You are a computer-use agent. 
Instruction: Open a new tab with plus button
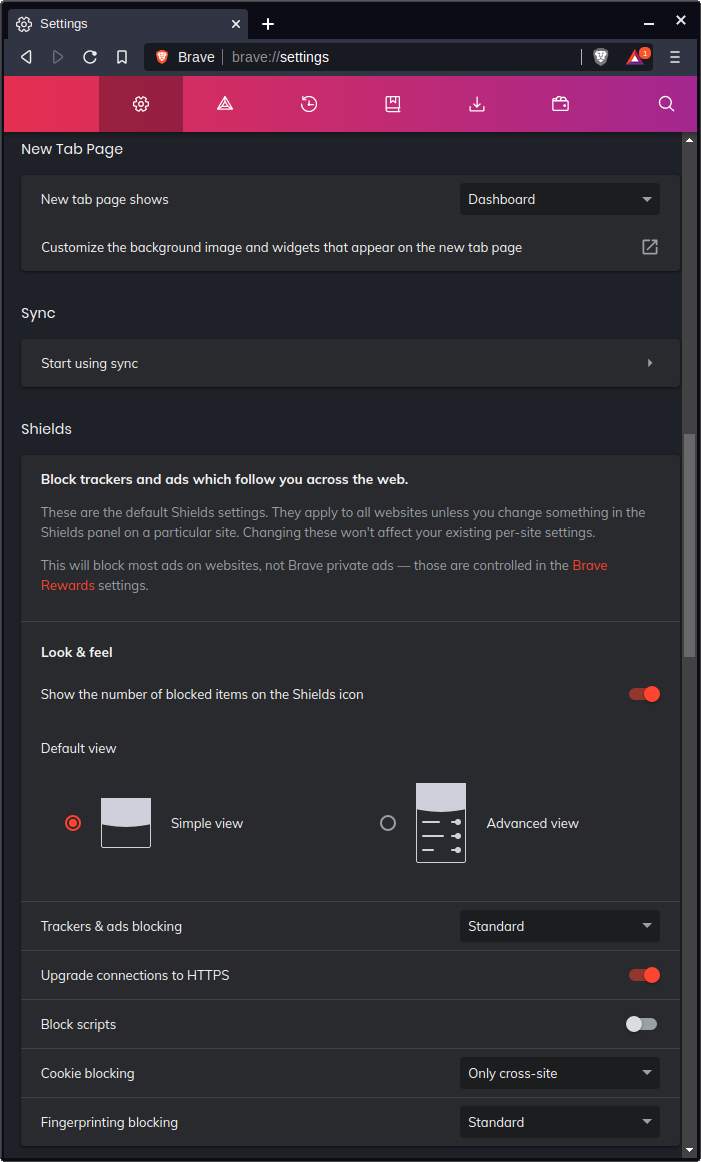[268, 24]
